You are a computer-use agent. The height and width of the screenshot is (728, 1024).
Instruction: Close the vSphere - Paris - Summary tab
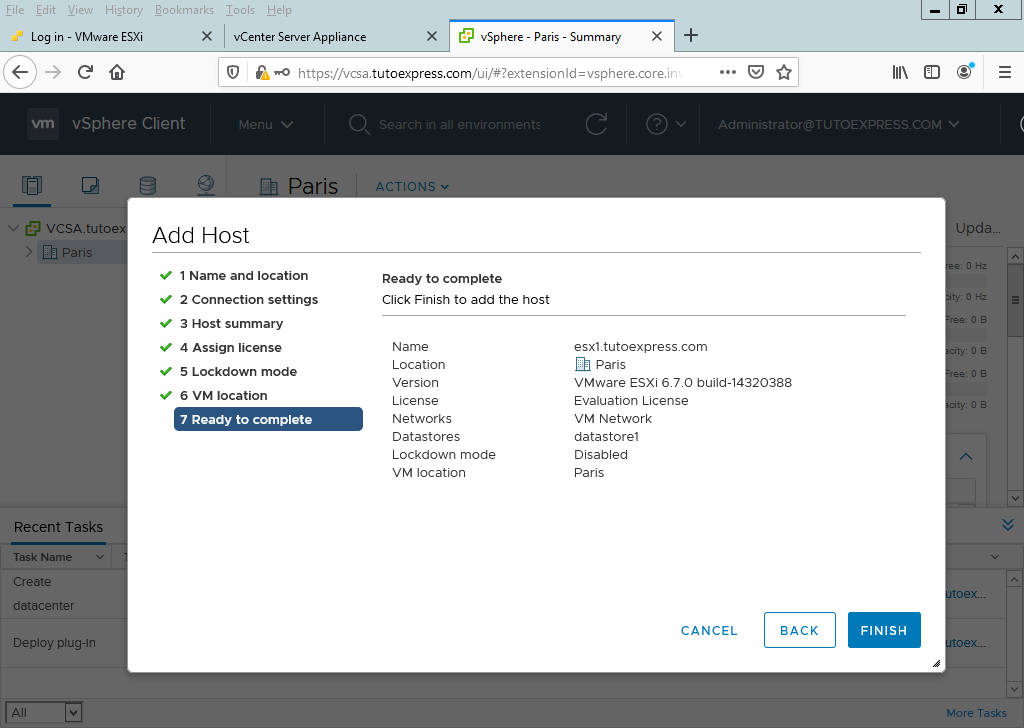[x=657, y=36]
